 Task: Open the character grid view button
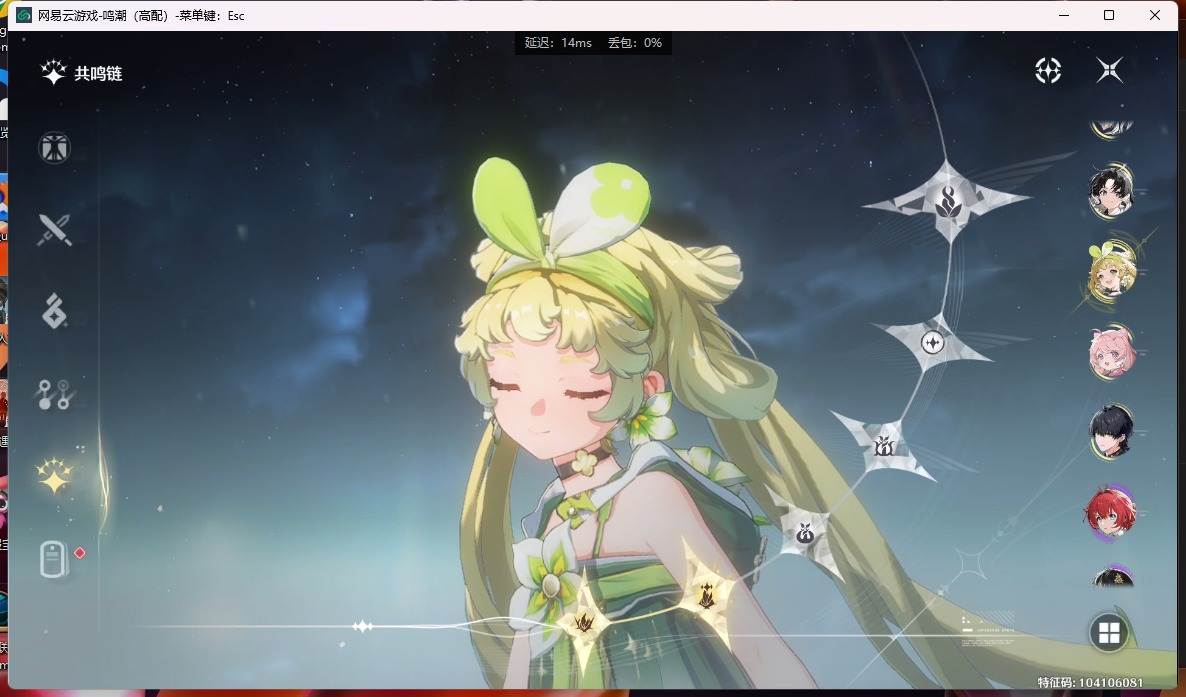(1109, 633)
